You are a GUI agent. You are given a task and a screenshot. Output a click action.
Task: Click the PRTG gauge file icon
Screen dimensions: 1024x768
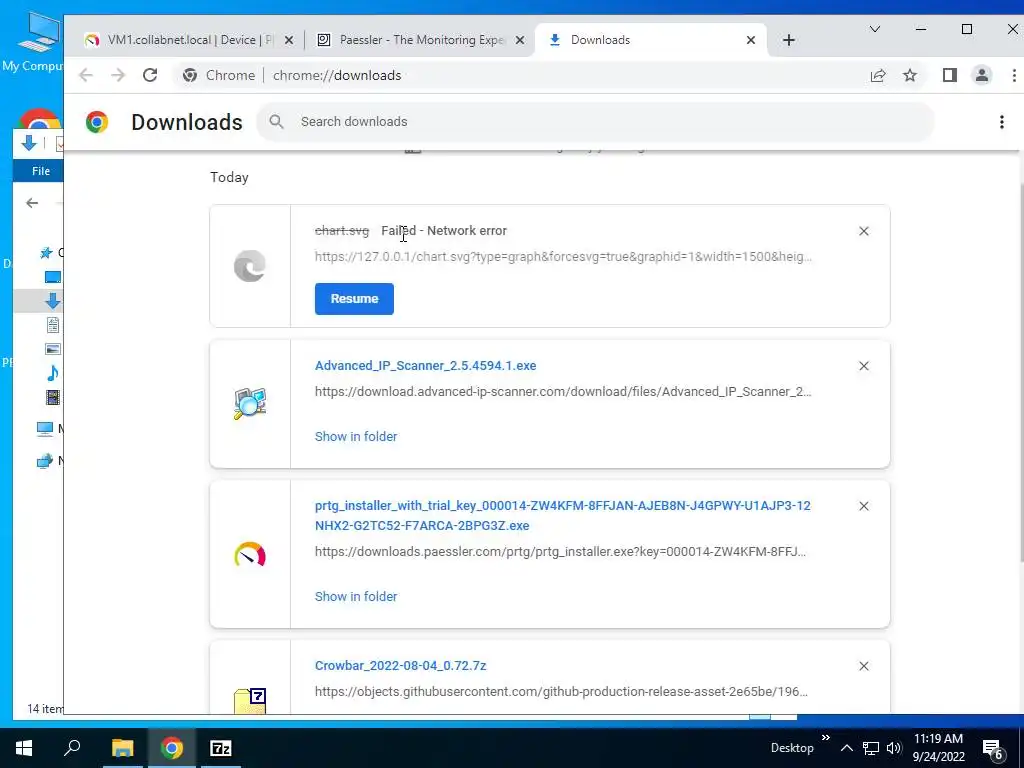coord(249,554)
